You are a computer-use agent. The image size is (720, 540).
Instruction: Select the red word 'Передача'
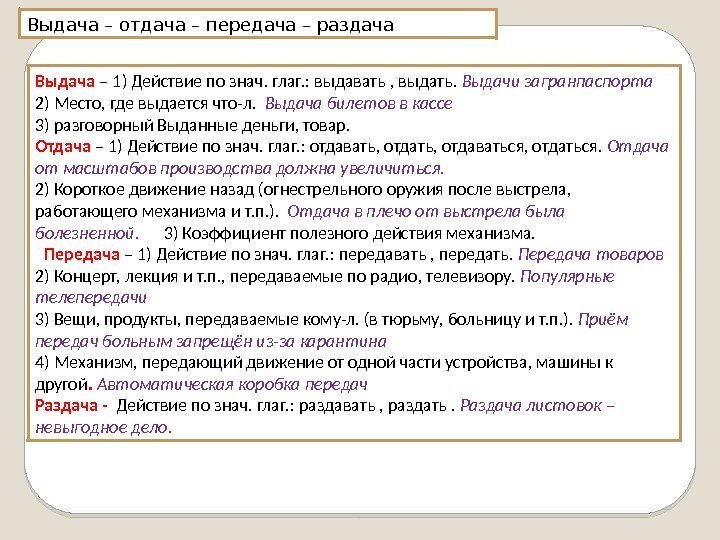click(82, 255)
